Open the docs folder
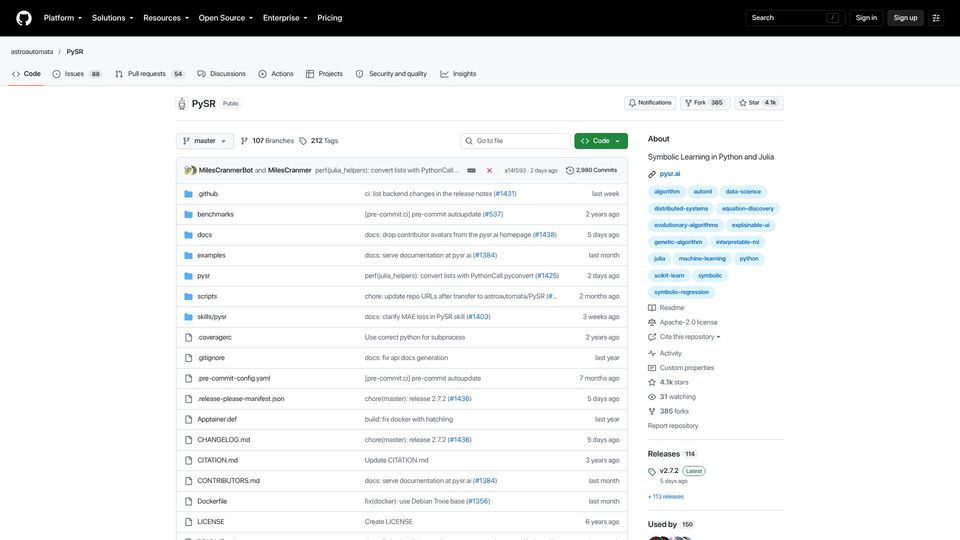The image size is (960, 540). (204, 234)
